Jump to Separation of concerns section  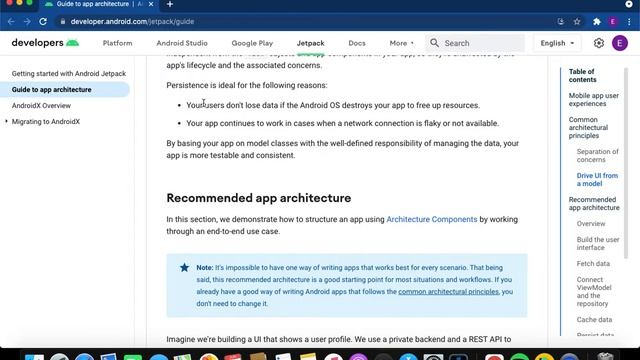(598, 156)
